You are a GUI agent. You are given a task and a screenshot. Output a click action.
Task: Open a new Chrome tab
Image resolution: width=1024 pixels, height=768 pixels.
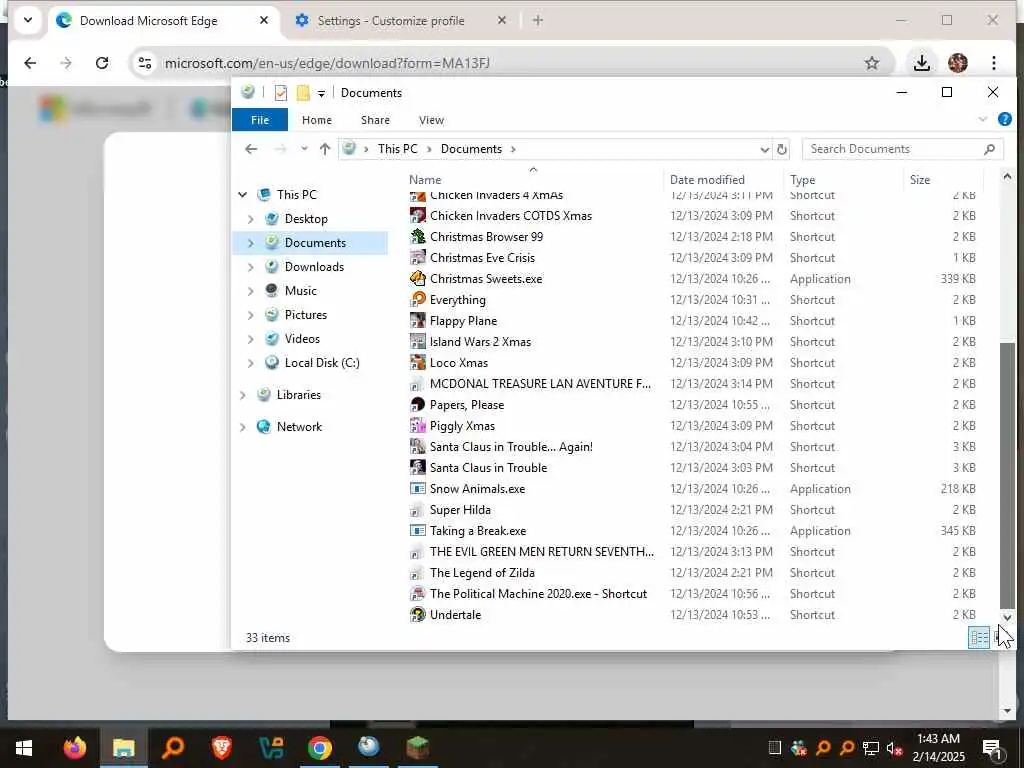point(537,21)
